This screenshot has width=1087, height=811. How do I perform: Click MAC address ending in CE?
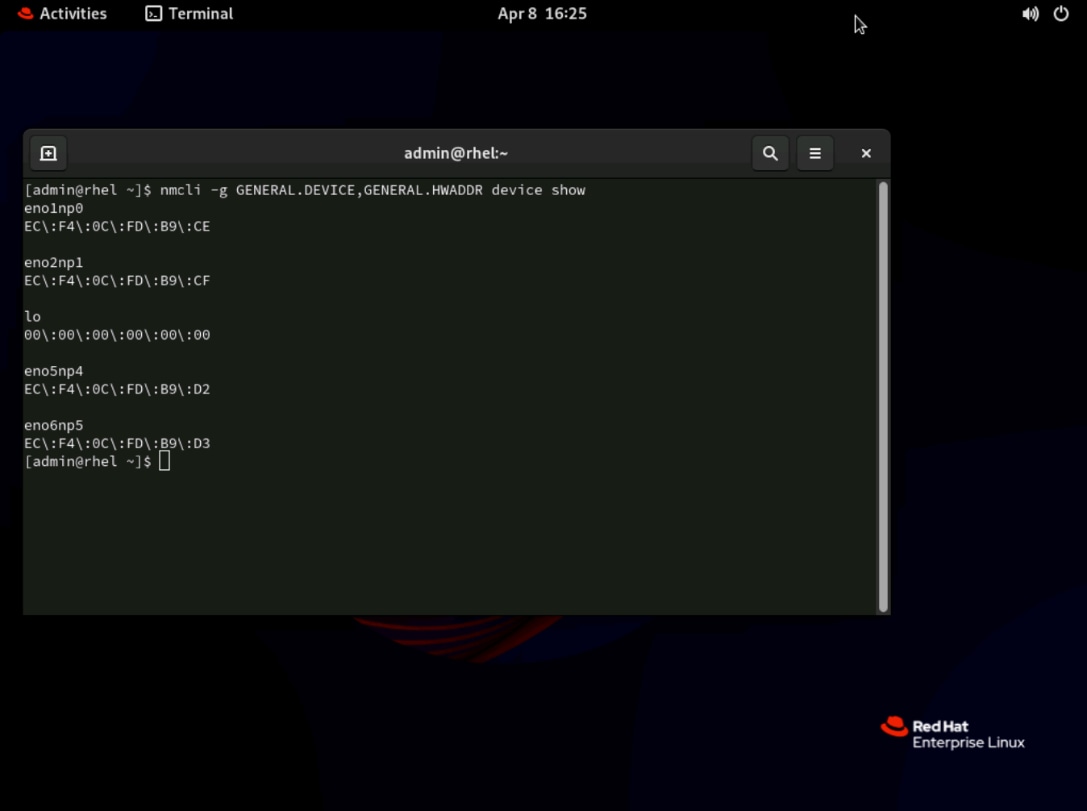(117, 226)
